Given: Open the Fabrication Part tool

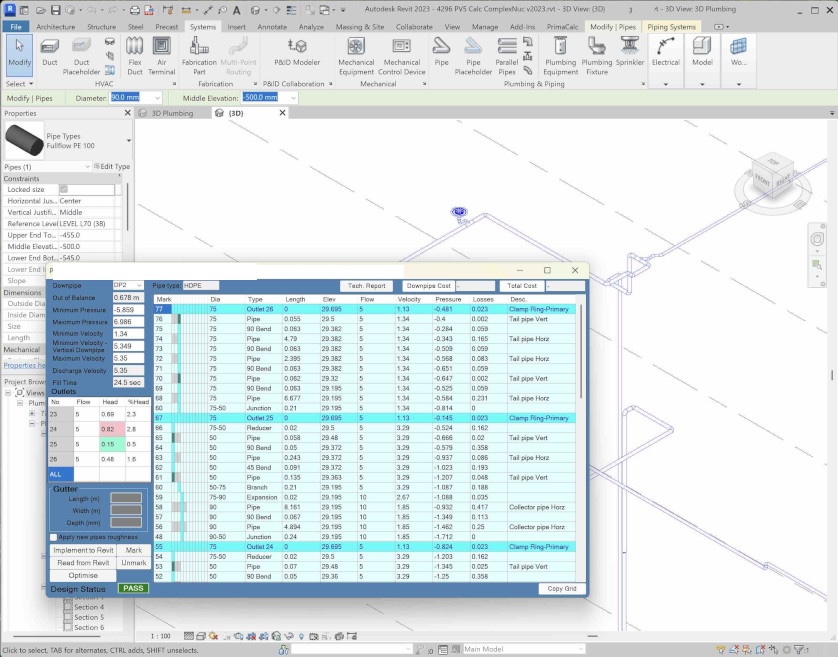Looking at the screenshot, I should [x=199, y=56].
